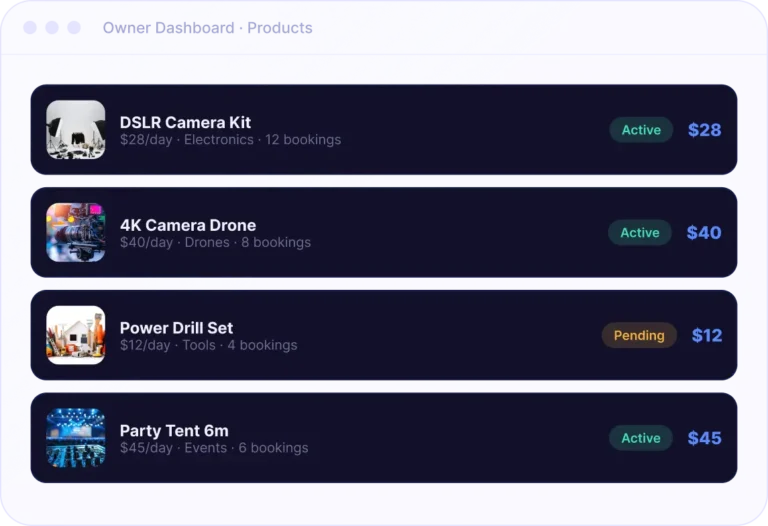Select the $45 price of Party Tent 6m
This screenshot has height=526, width=768.
coord(704,438)
